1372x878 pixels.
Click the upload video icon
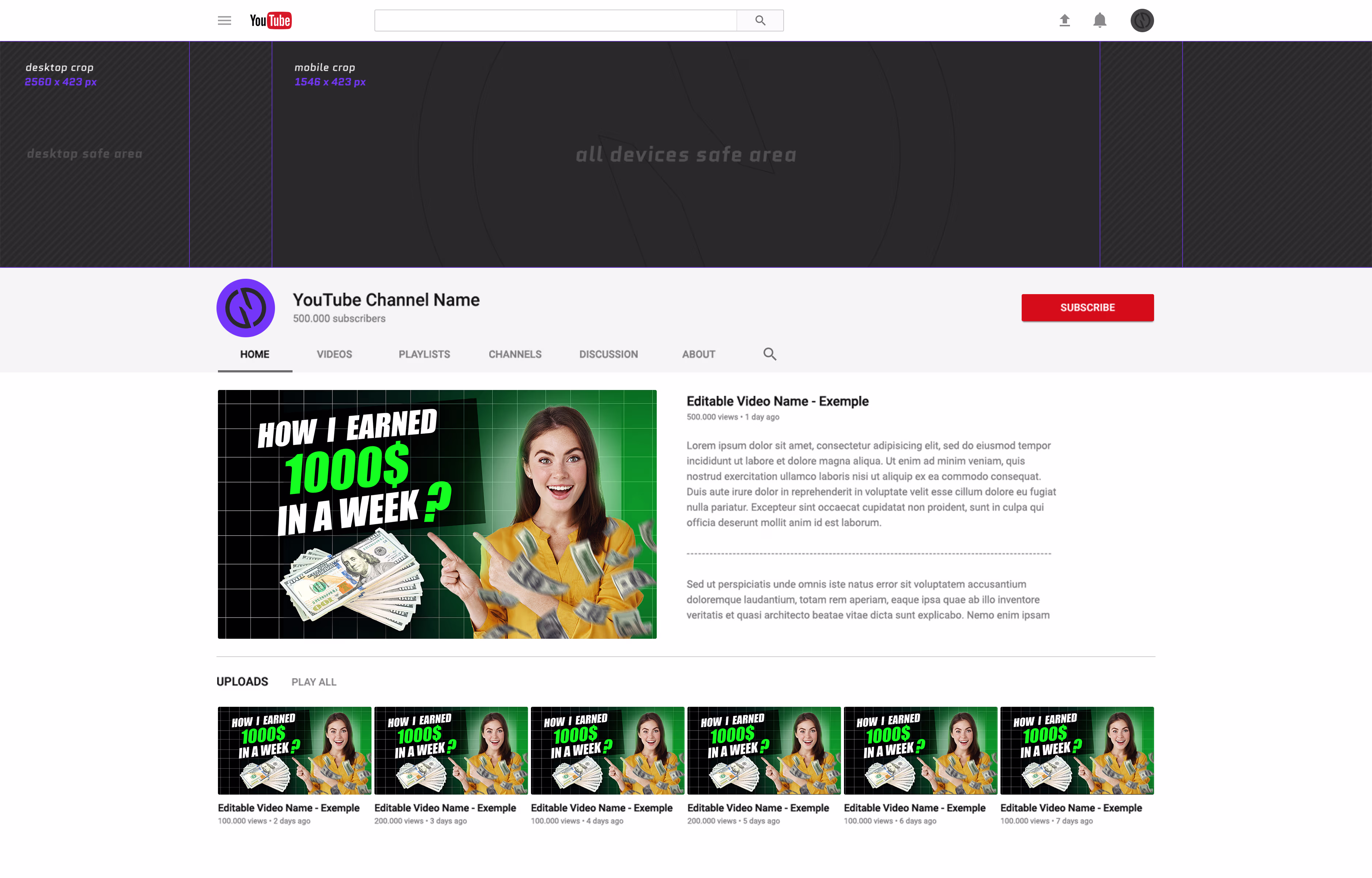click(x=1064, y=20)
